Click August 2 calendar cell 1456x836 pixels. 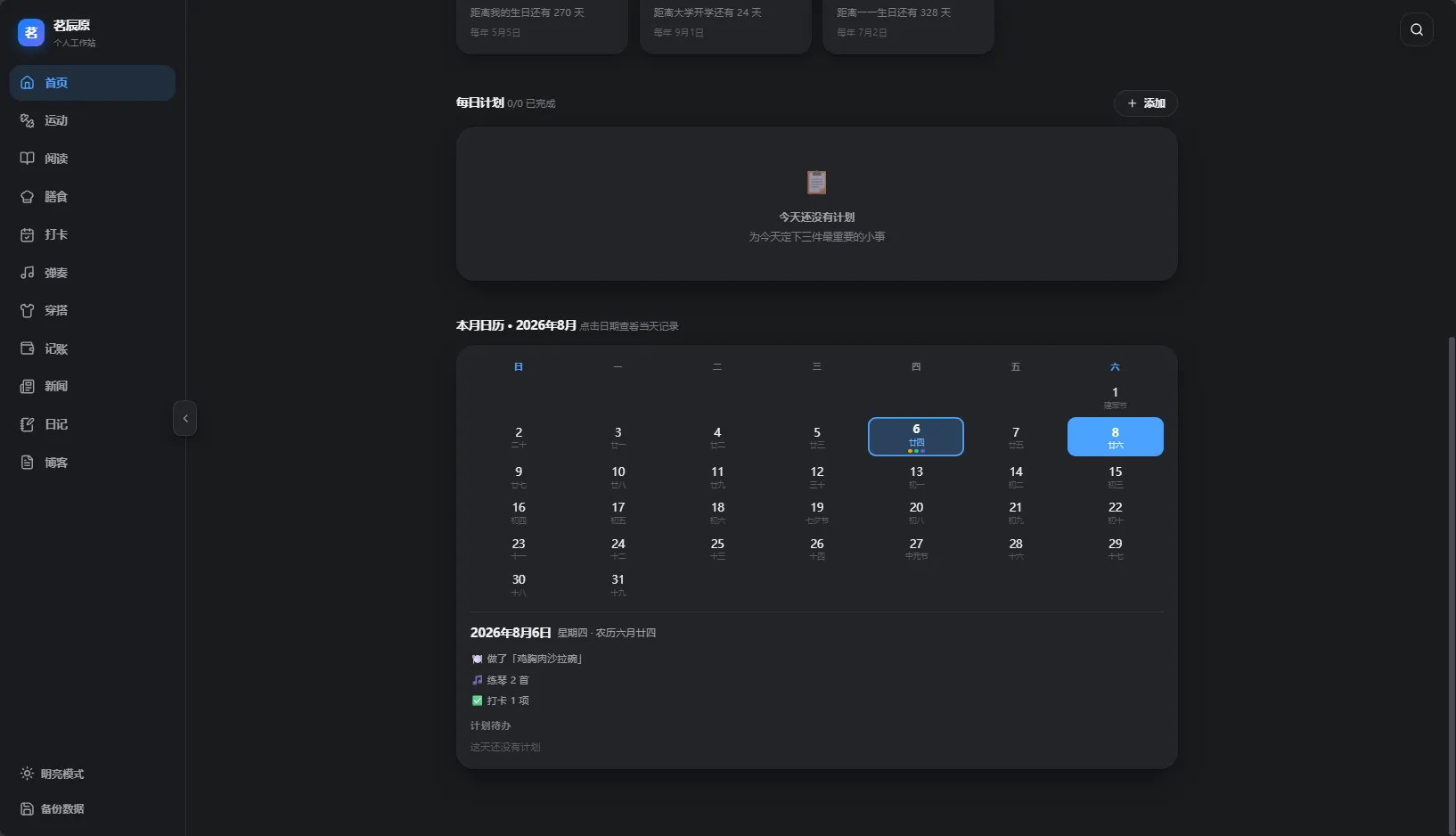[519, 437]
